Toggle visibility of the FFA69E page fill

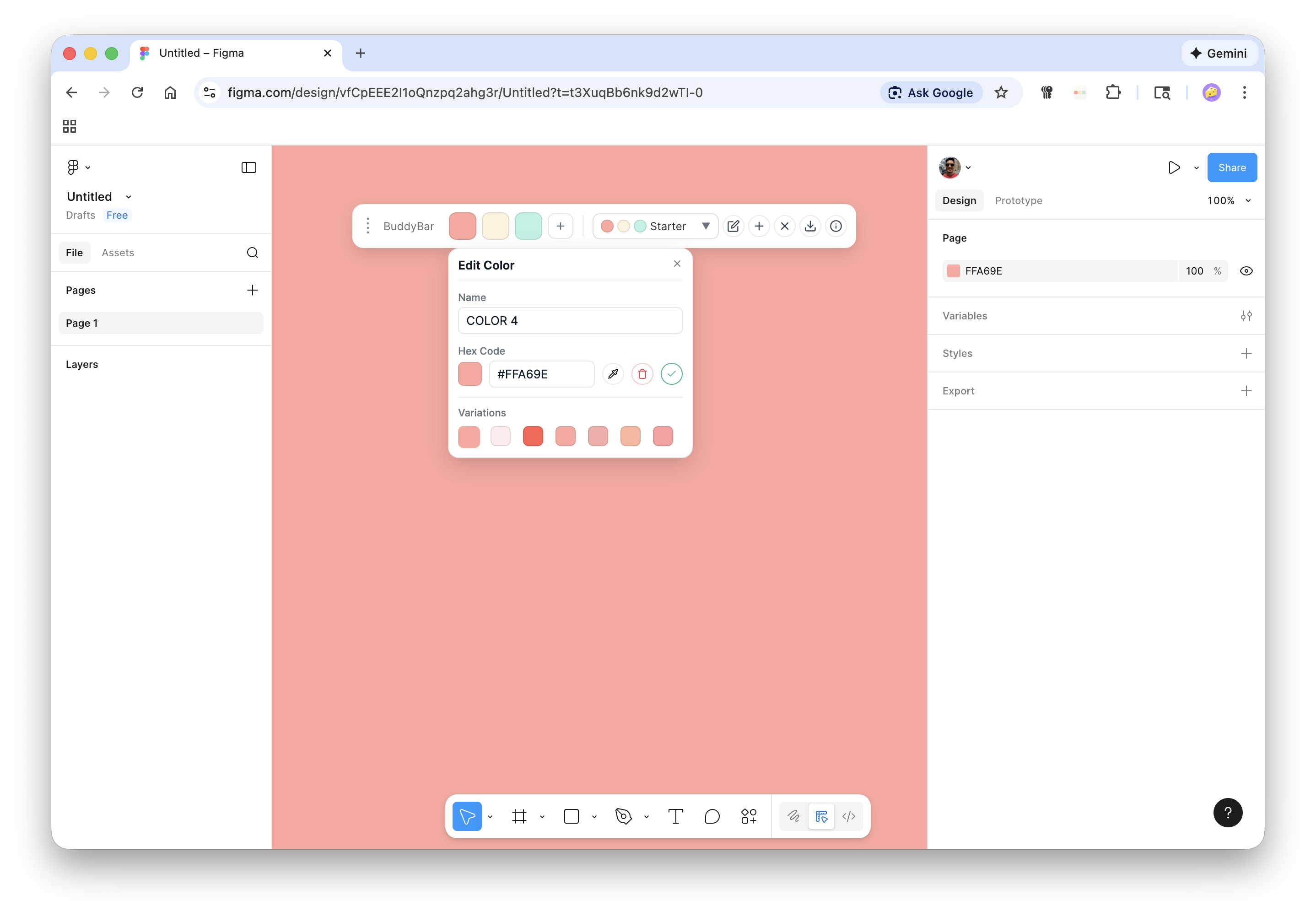[x=1246, y=270]
